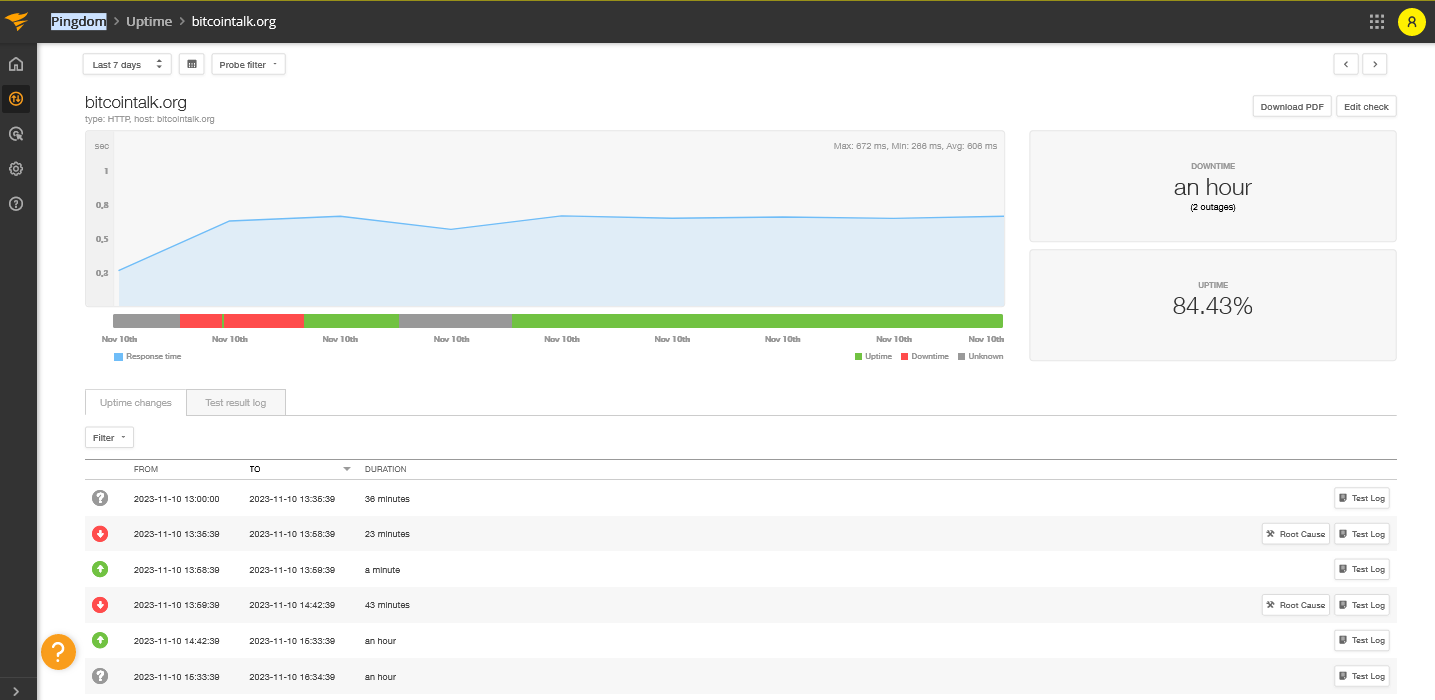The height and width of the screenshot is (700, 1435).
Task: Click the Edit check button
Action: coord(1366,107)
